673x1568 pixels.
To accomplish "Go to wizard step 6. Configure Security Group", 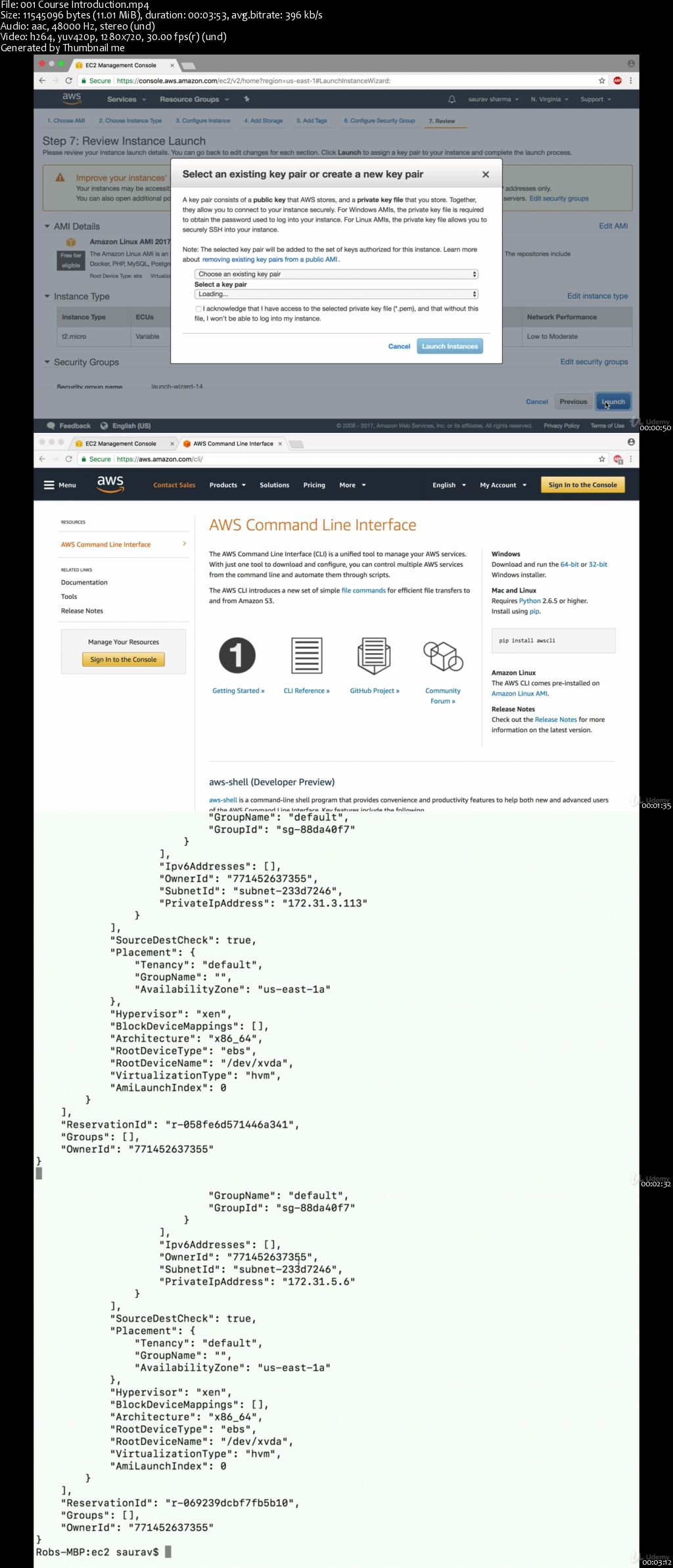I will click(x=379, y=121).
